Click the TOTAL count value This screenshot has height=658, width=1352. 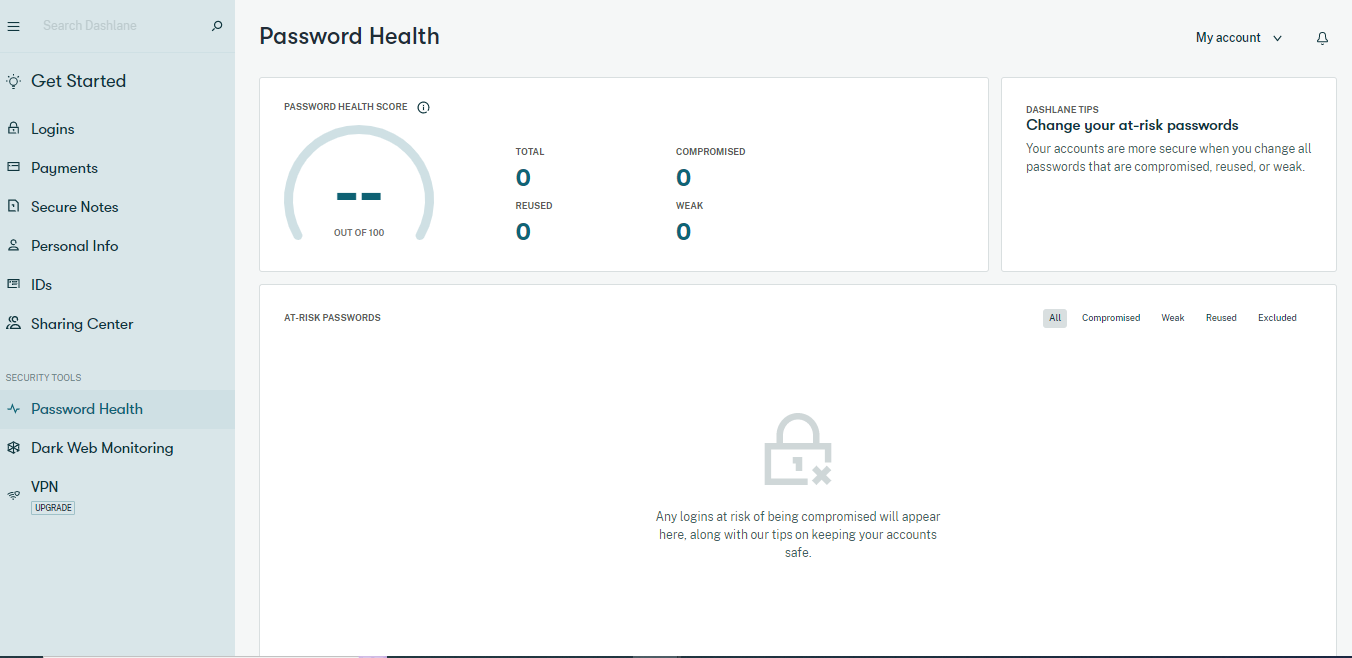point(523,178)
